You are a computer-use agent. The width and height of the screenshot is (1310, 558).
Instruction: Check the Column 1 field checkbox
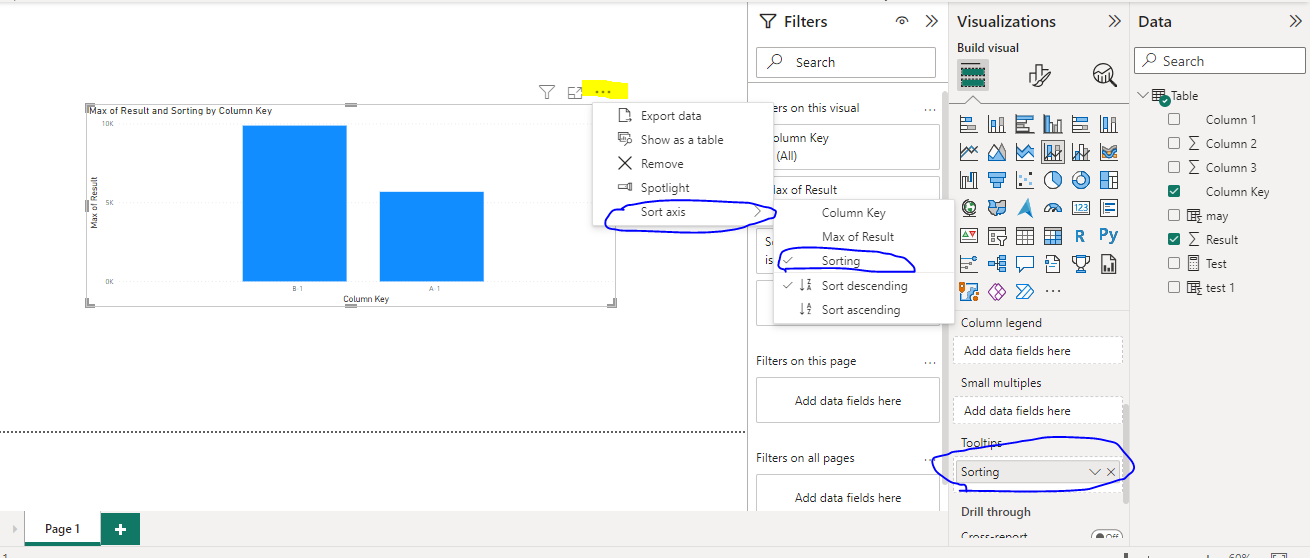click(x=1174, y=119)
